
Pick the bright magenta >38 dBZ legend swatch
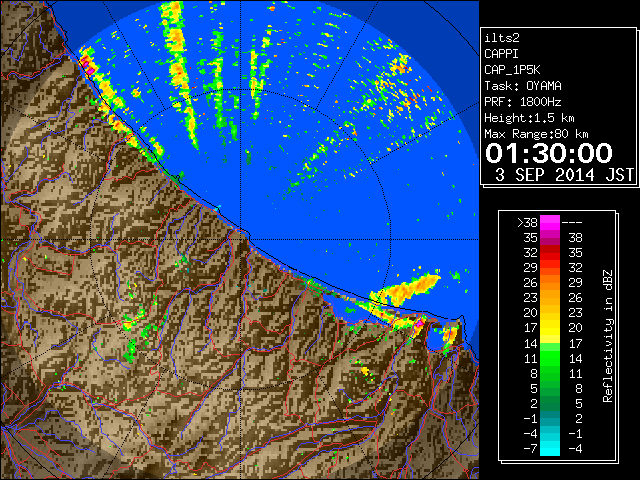coord(550,223)
